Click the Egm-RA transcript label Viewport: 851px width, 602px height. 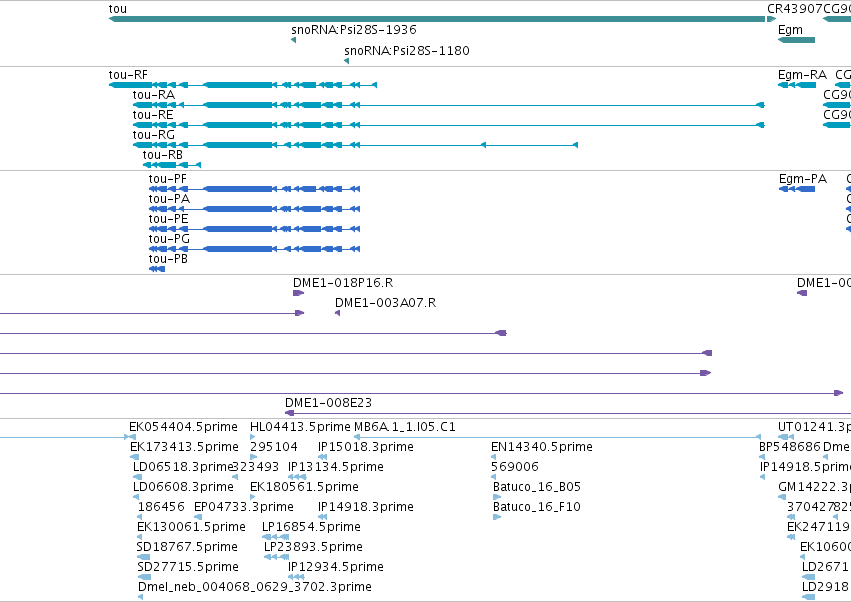pyautogui.click(x=802, y=75)
